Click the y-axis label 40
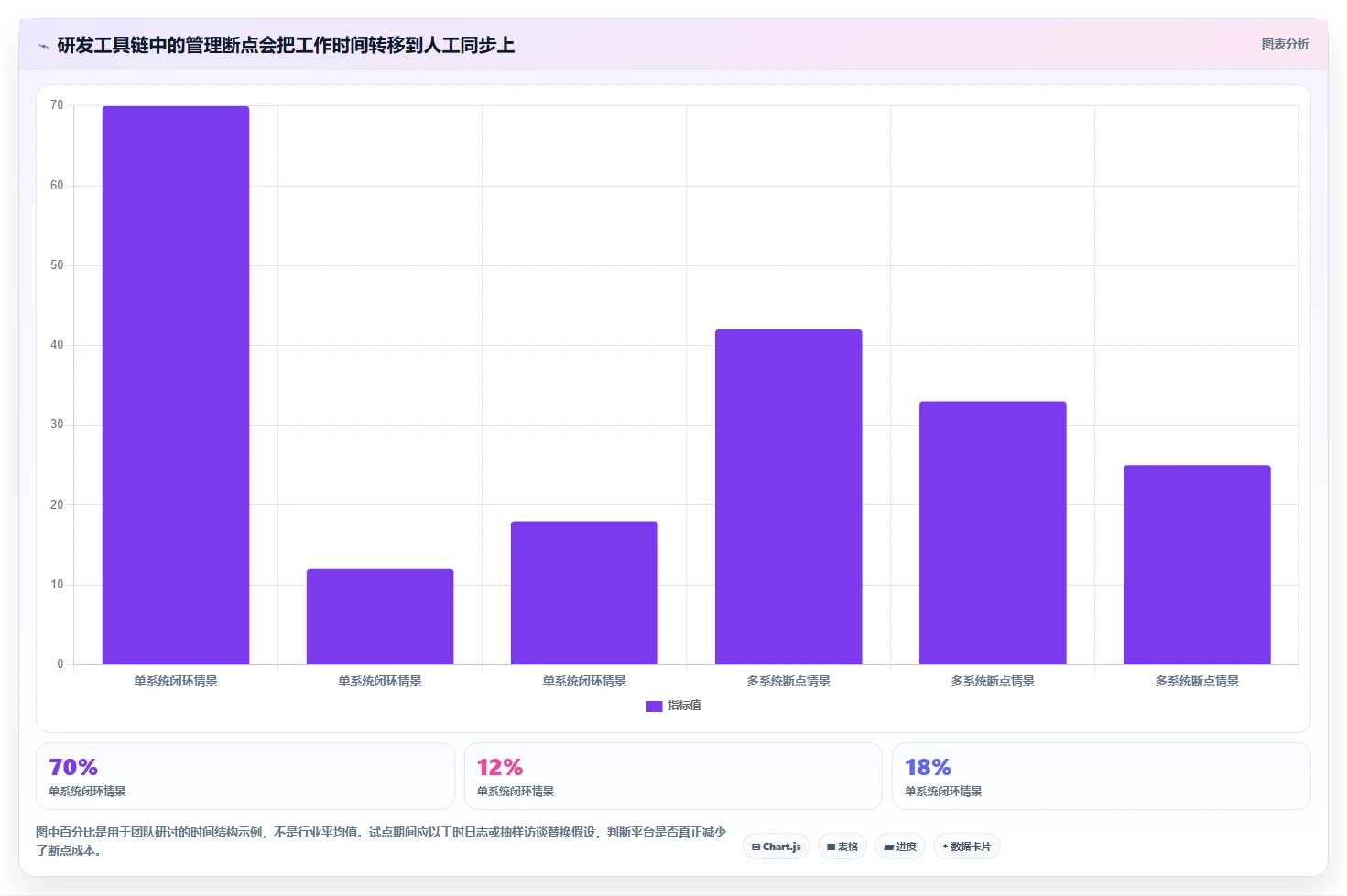The width and height of the screenshot is (1347, 896). coord(57,345)
